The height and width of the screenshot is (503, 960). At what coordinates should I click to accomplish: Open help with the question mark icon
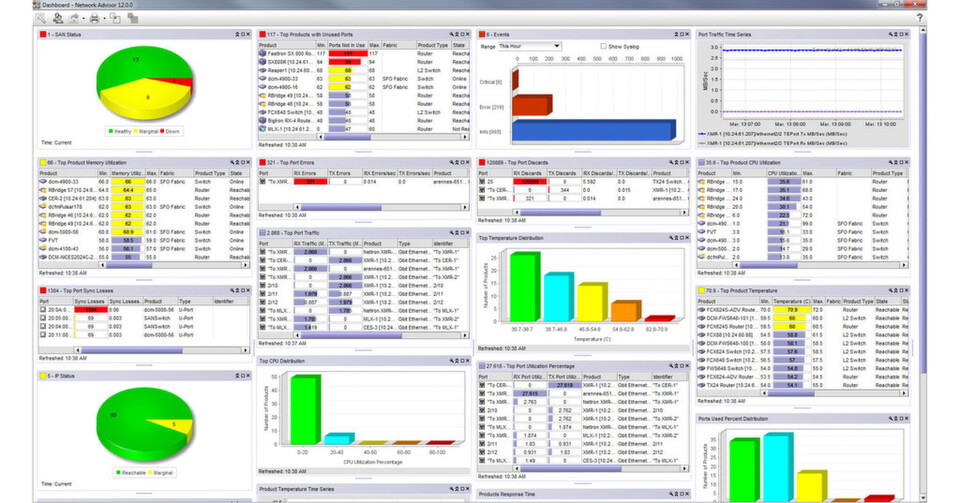pos(919,18)
